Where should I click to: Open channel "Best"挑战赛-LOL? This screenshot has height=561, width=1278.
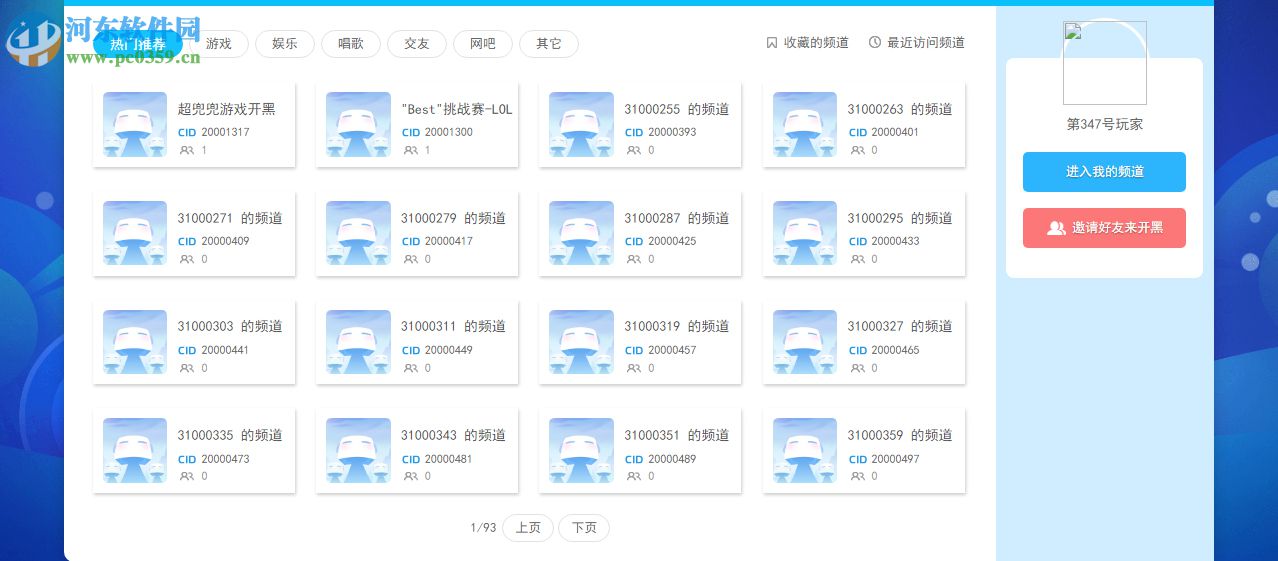pyautogui.click(x=417, y=125)
